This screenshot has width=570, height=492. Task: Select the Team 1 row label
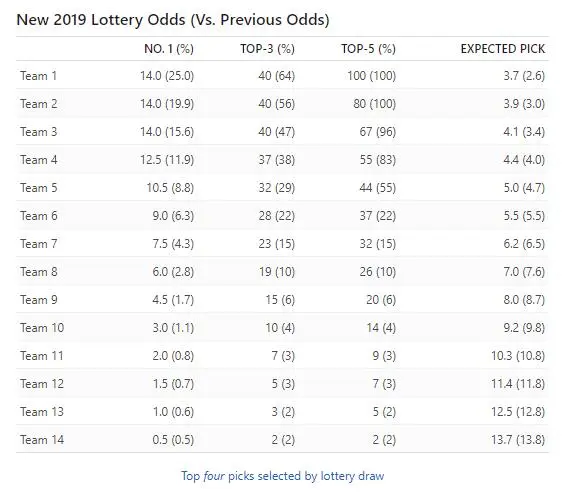pyautogui.click(x=39, y=76)
